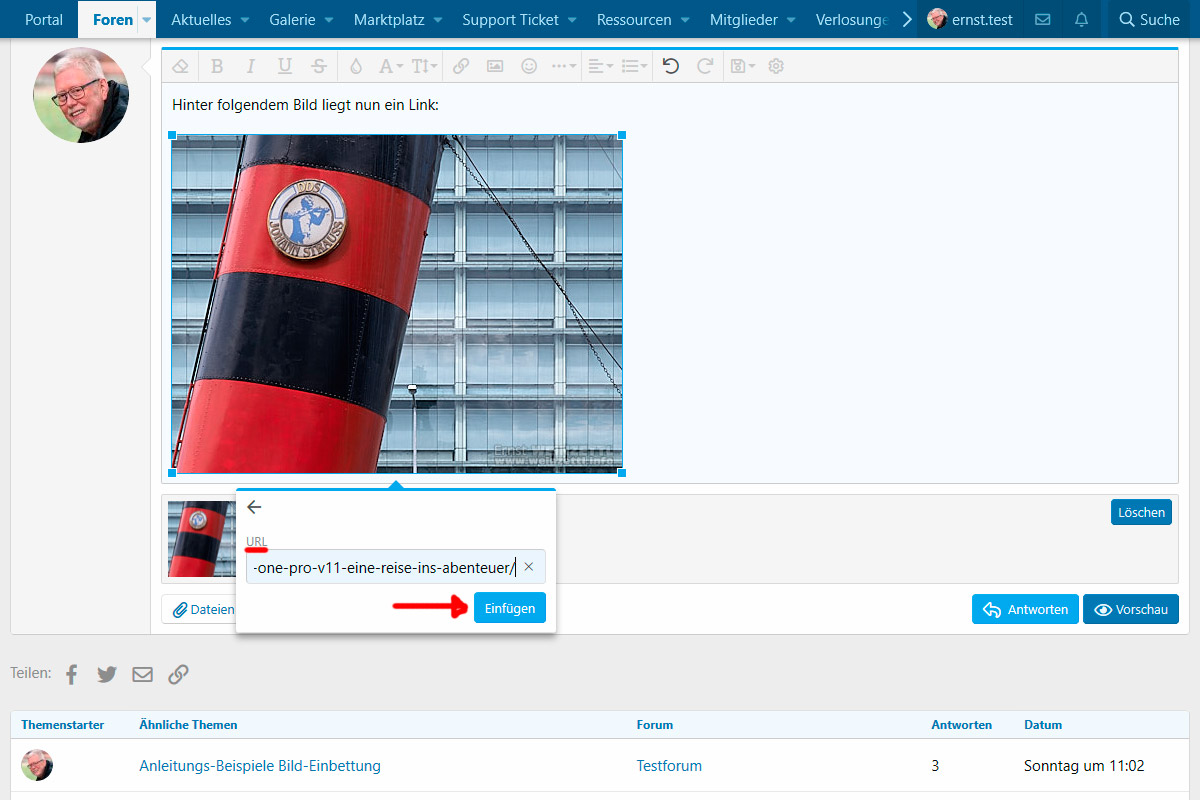Go back with the arrow in URL popup

click(254, 507)
